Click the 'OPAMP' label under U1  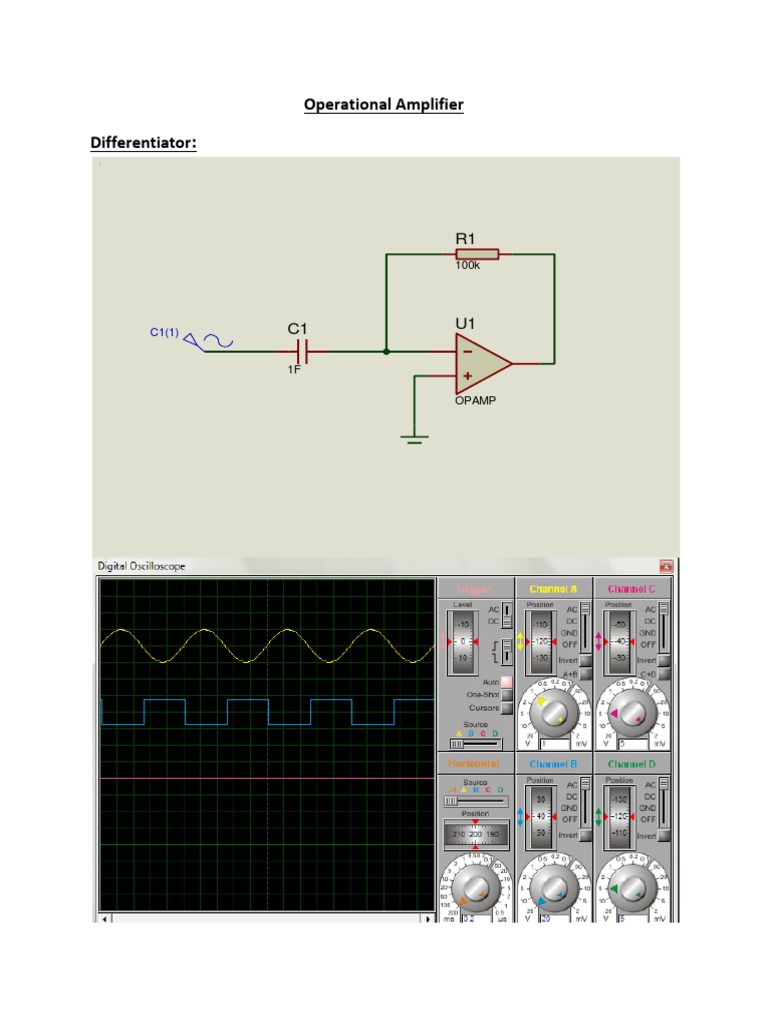point(475,400)
